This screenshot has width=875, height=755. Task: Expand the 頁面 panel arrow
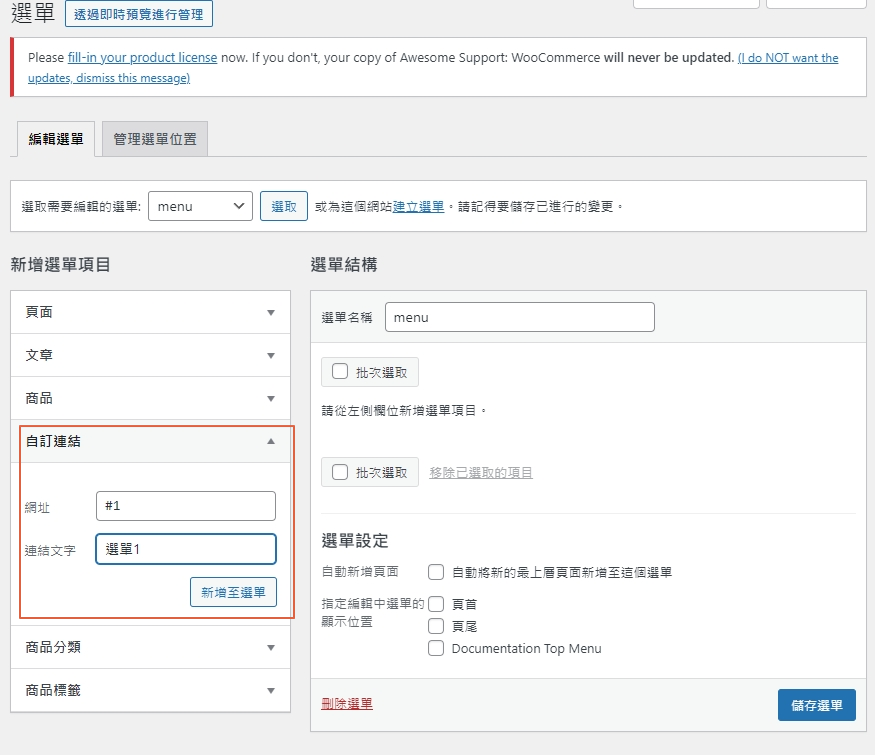pyautogui.click(x=270, y=313)
